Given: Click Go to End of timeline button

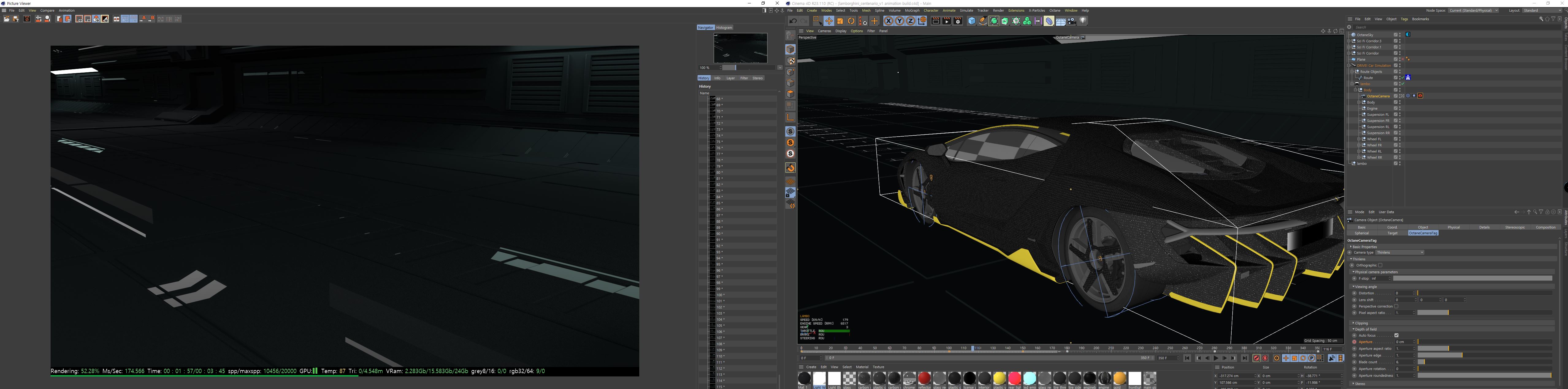Looking at the screenshot, I should 1245,358.
